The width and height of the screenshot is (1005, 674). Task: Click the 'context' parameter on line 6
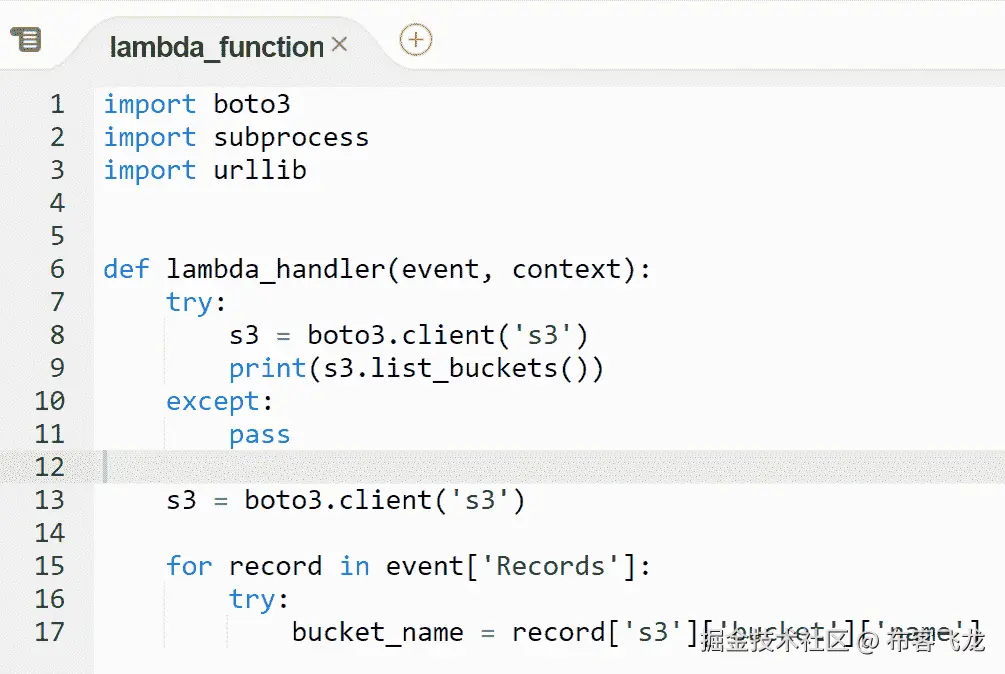[x=566, y=269]
